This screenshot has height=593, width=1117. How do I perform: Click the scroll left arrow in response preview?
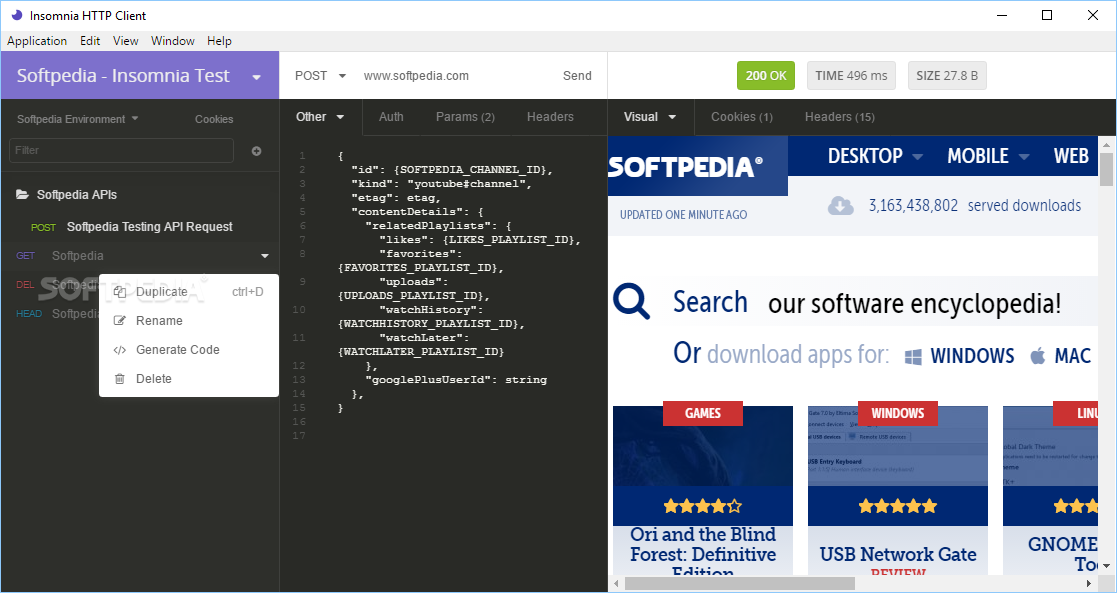click(x=616, y=584)
